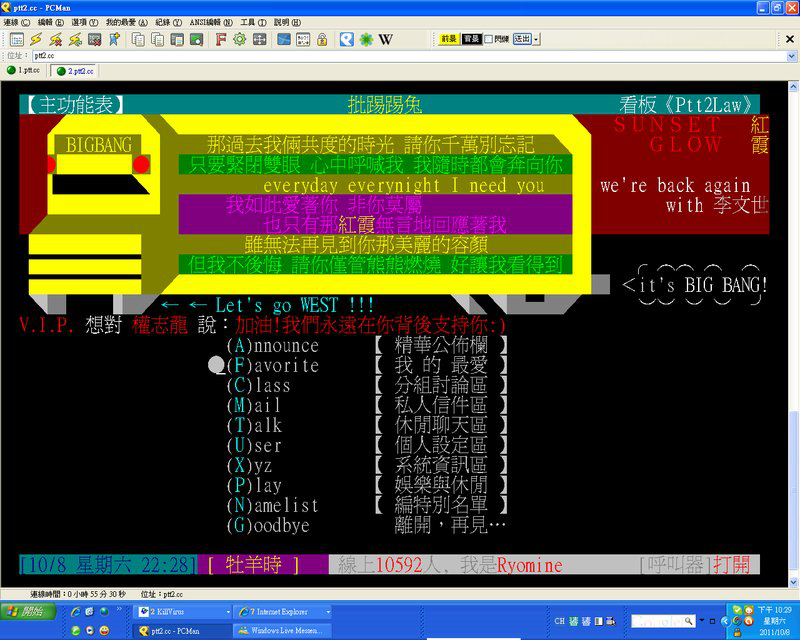Click the red F font icon

click(221, 40)
